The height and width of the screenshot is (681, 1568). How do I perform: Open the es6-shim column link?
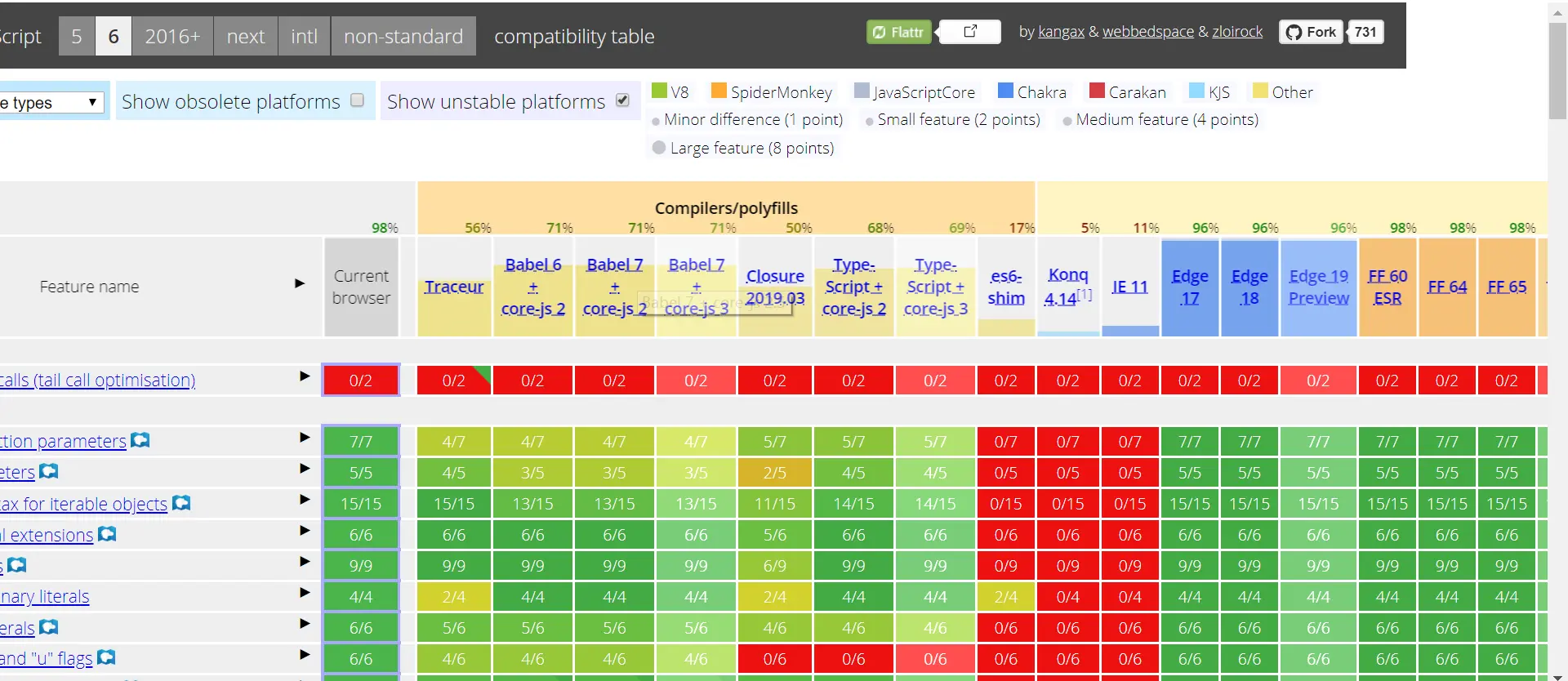[x=1006, y=287]
